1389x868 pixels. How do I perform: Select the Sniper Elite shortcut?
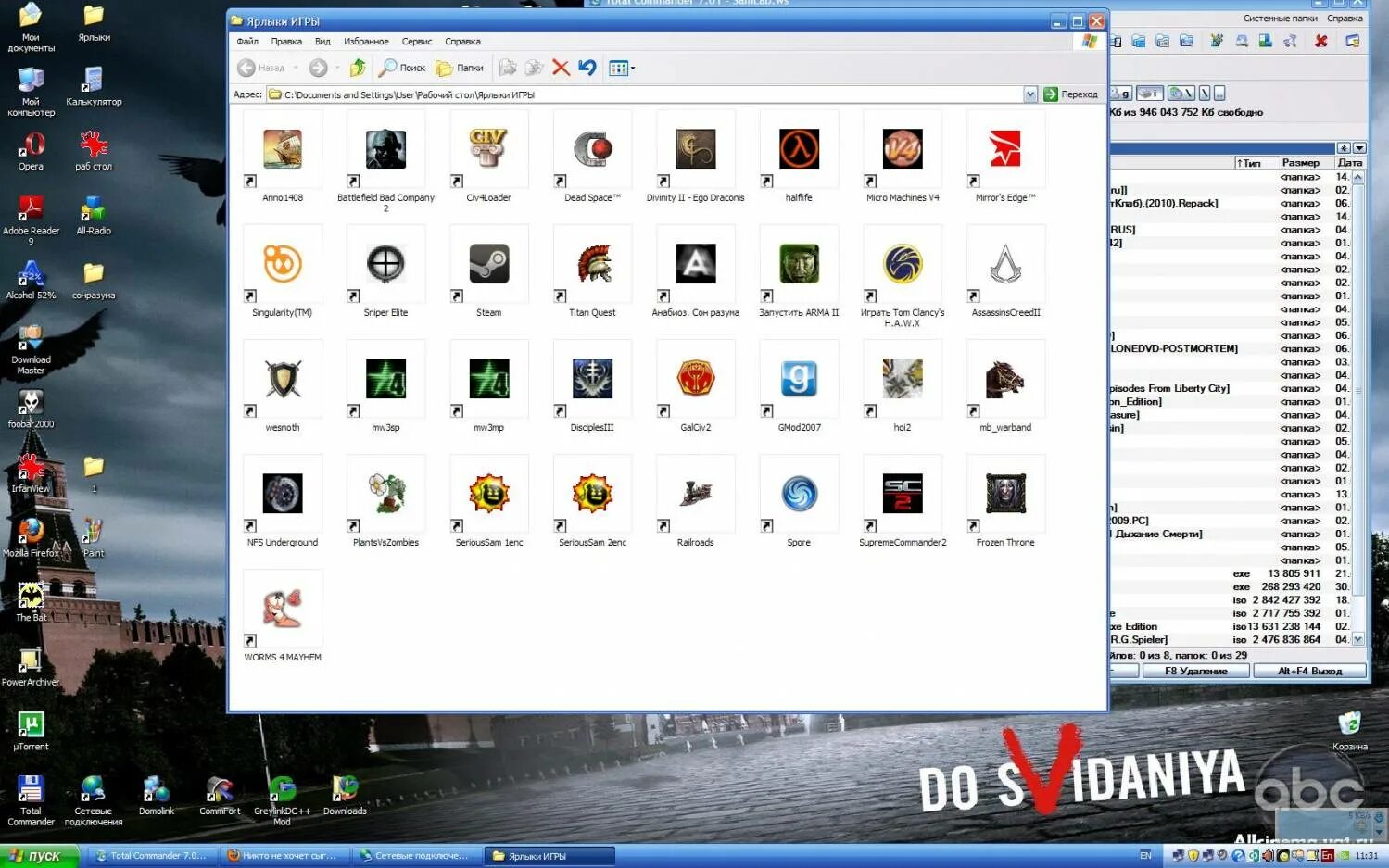385,264
